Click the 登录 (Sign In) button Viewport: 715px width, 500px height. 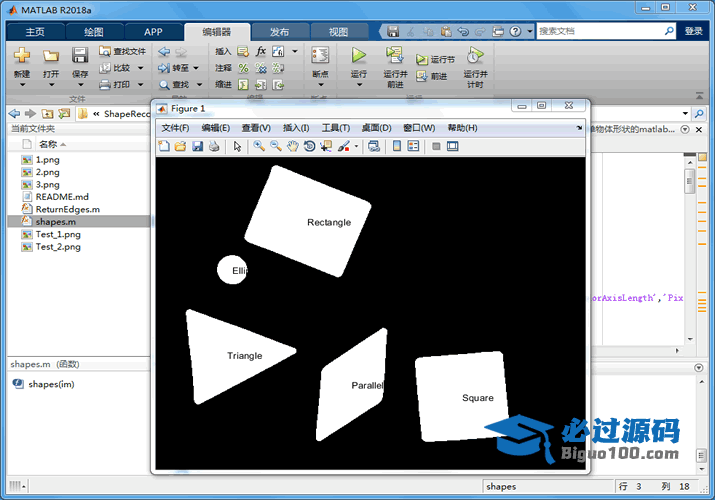point(694,31)
